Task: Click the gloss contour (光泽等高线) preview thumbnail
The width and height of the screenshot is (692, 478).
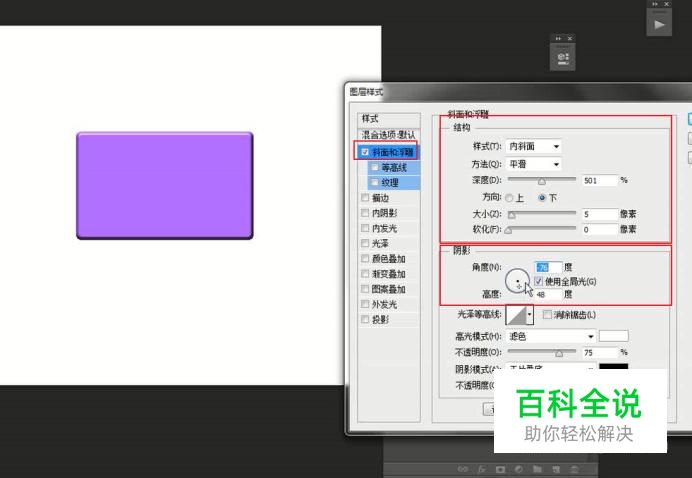Action: click(516, 315)
